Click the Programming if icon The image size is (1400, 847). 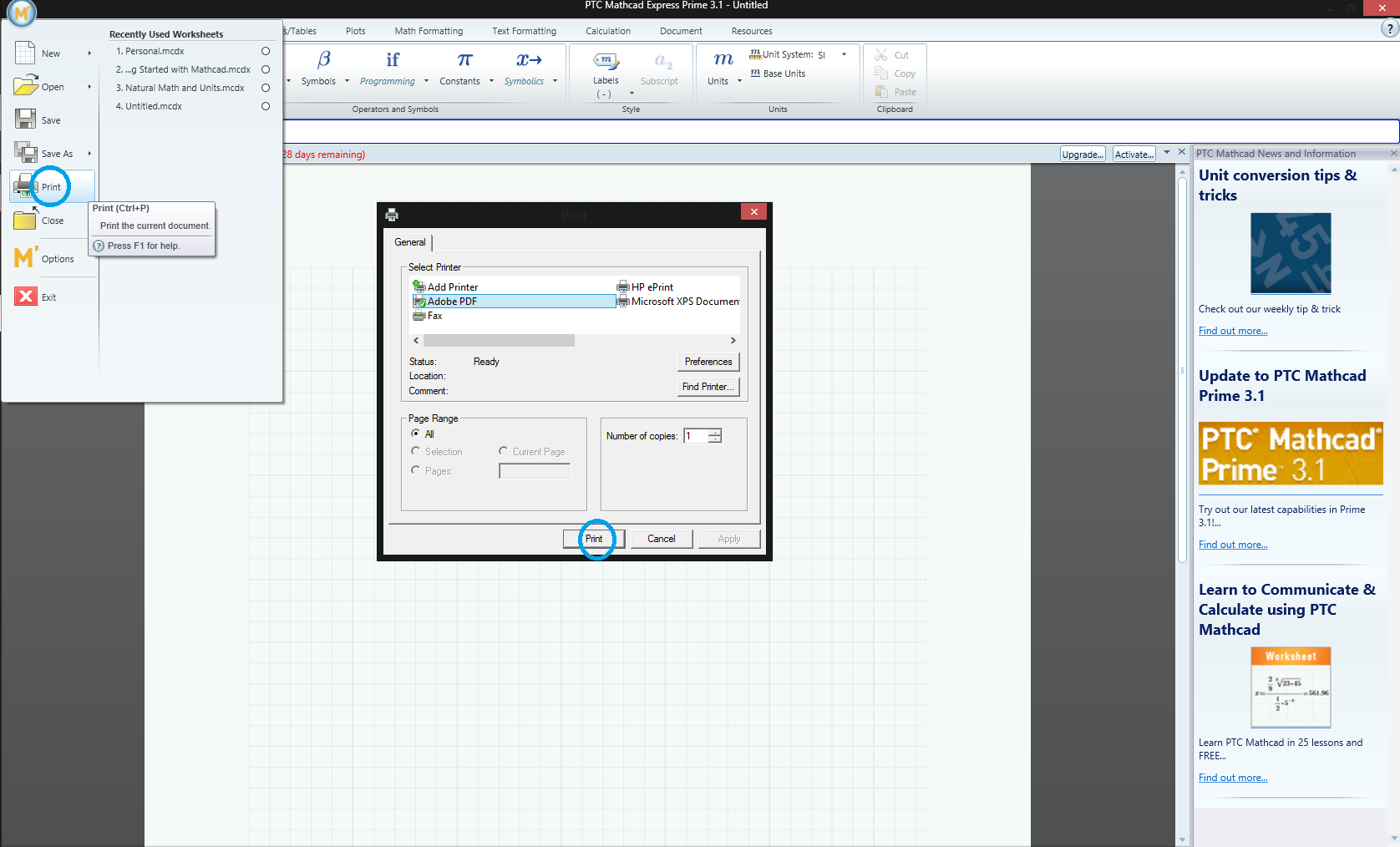[x=392, y=59]
